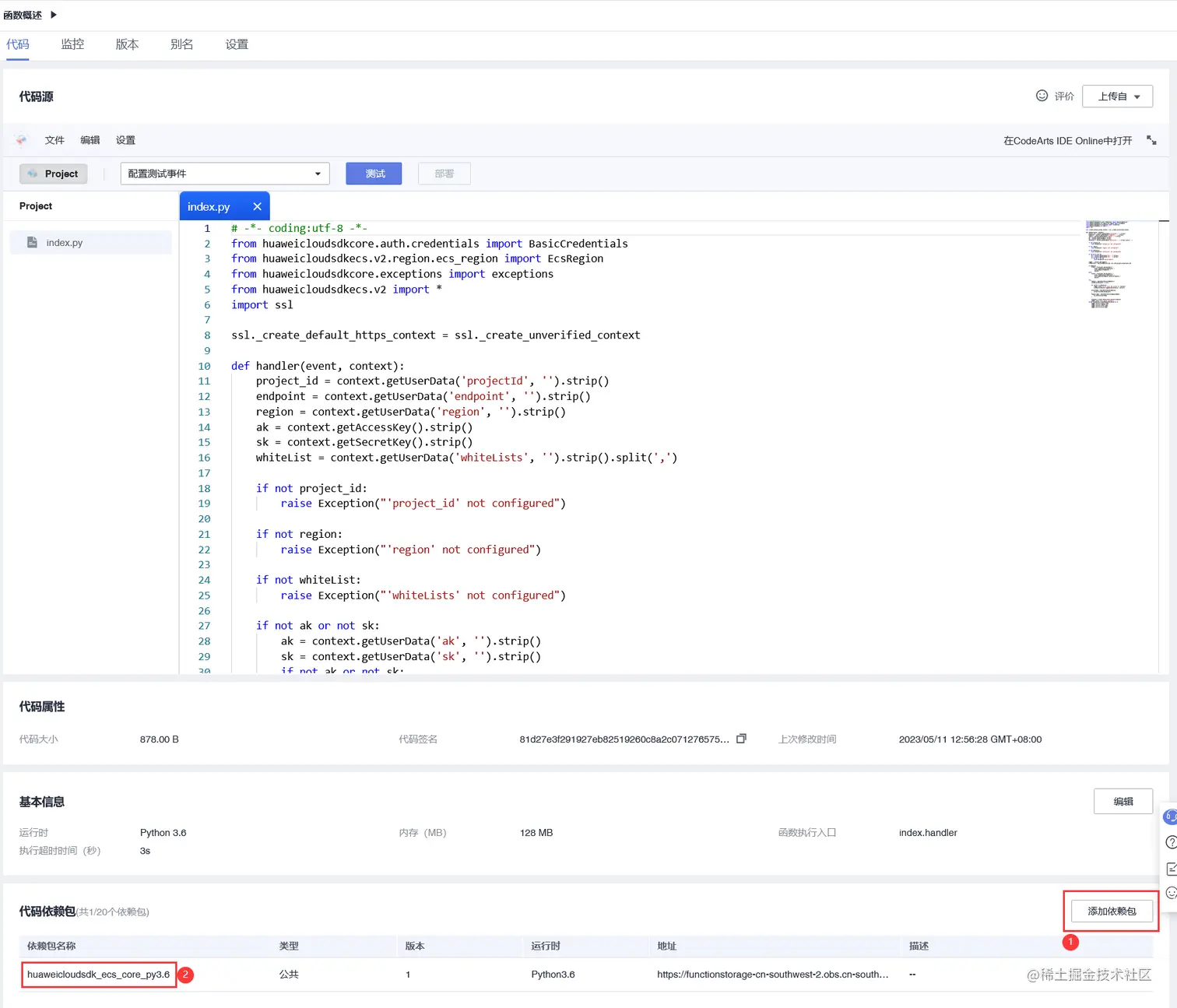Toggle fullscreen editor with expand icon
Viewport: 1177px width, 1008px height.
coord(1151,140)
